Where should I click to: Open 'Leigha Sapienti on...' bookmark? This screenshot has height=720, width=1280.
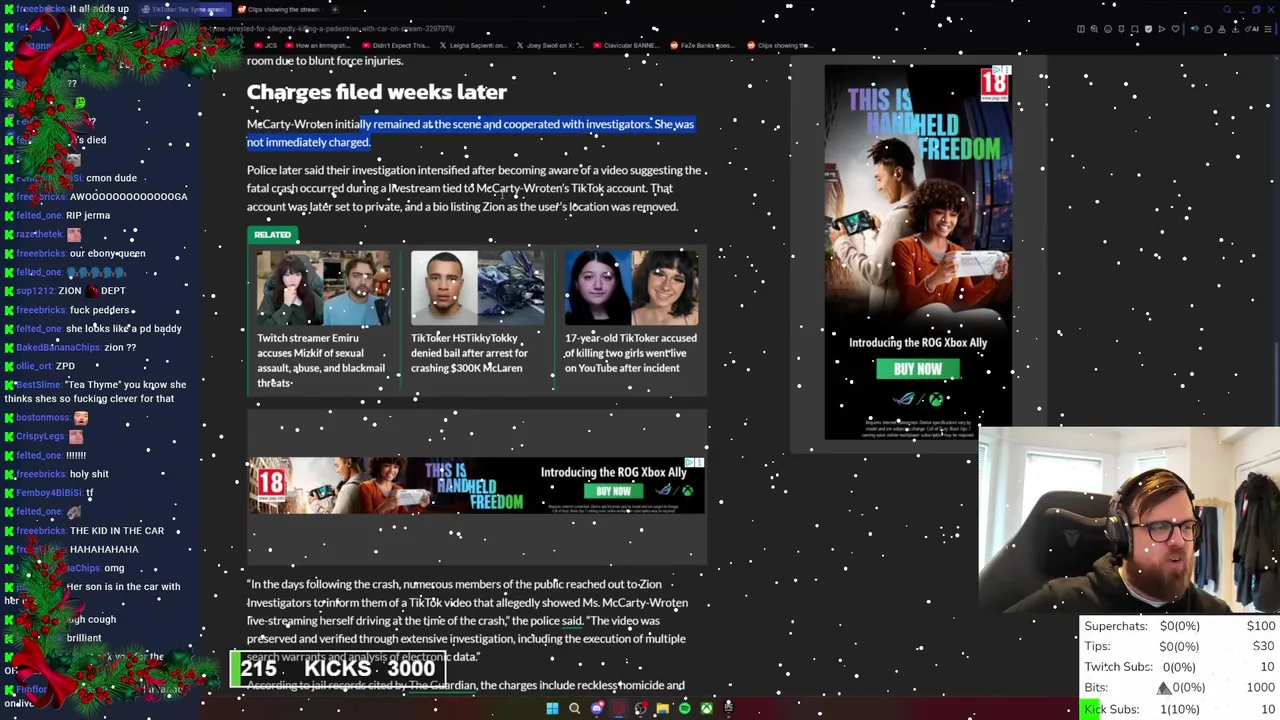(473, 45)
